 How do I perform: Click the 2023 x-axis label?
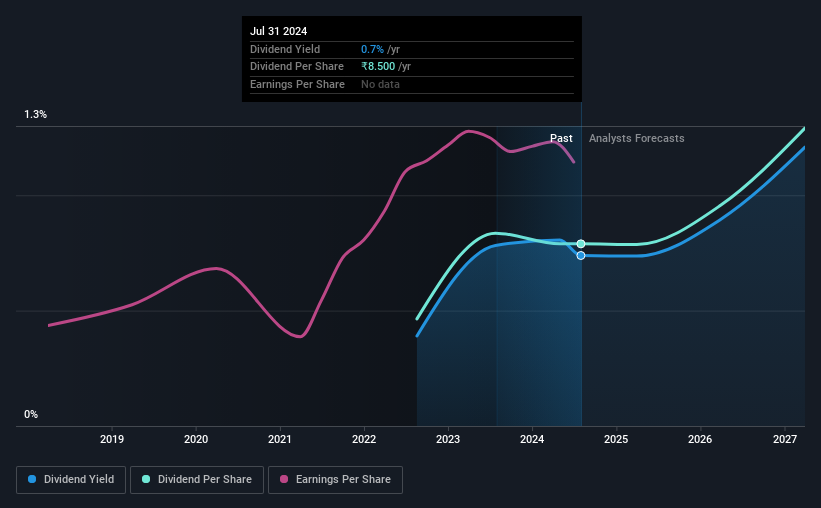[448, 439]
